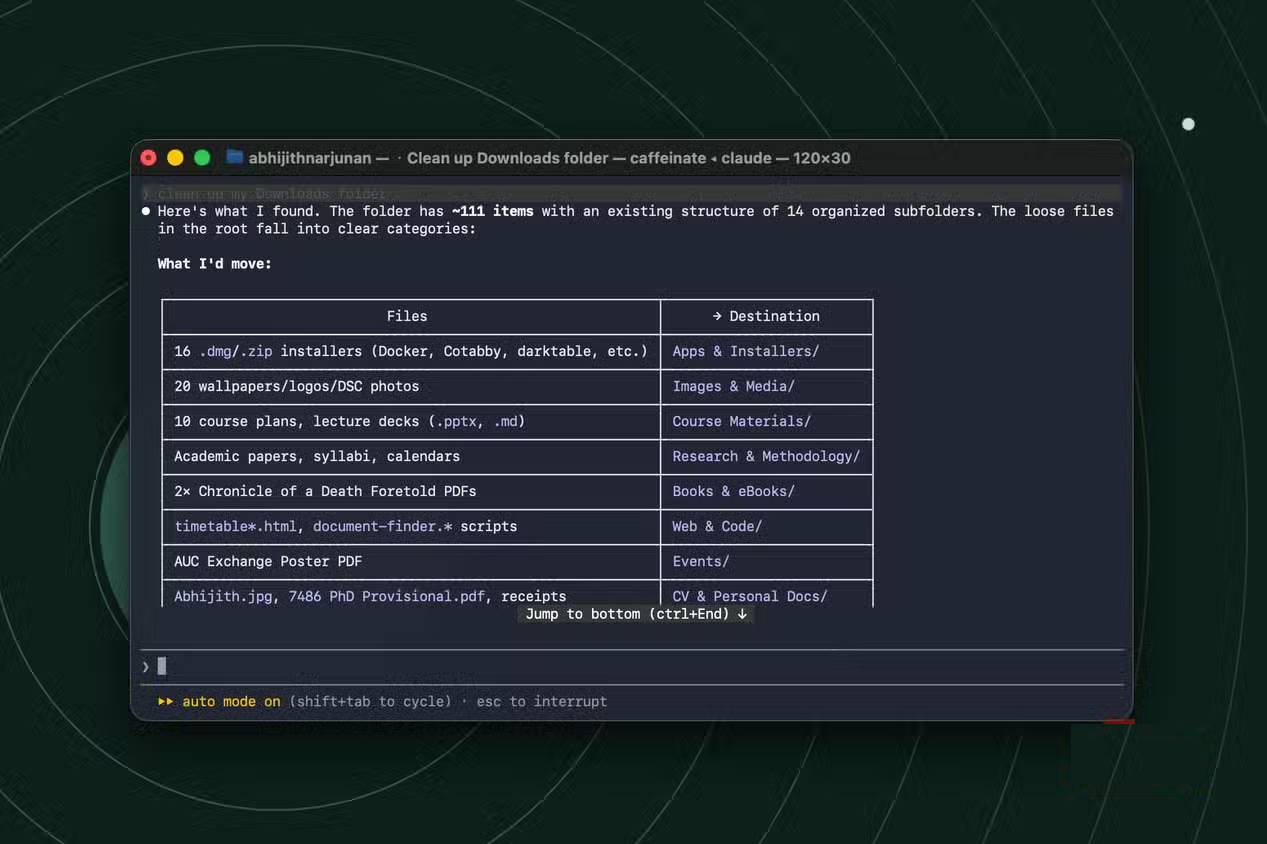Click "esc to interrupt" hint text
This screenshot has height=844, width=1267.
[542, 701]
